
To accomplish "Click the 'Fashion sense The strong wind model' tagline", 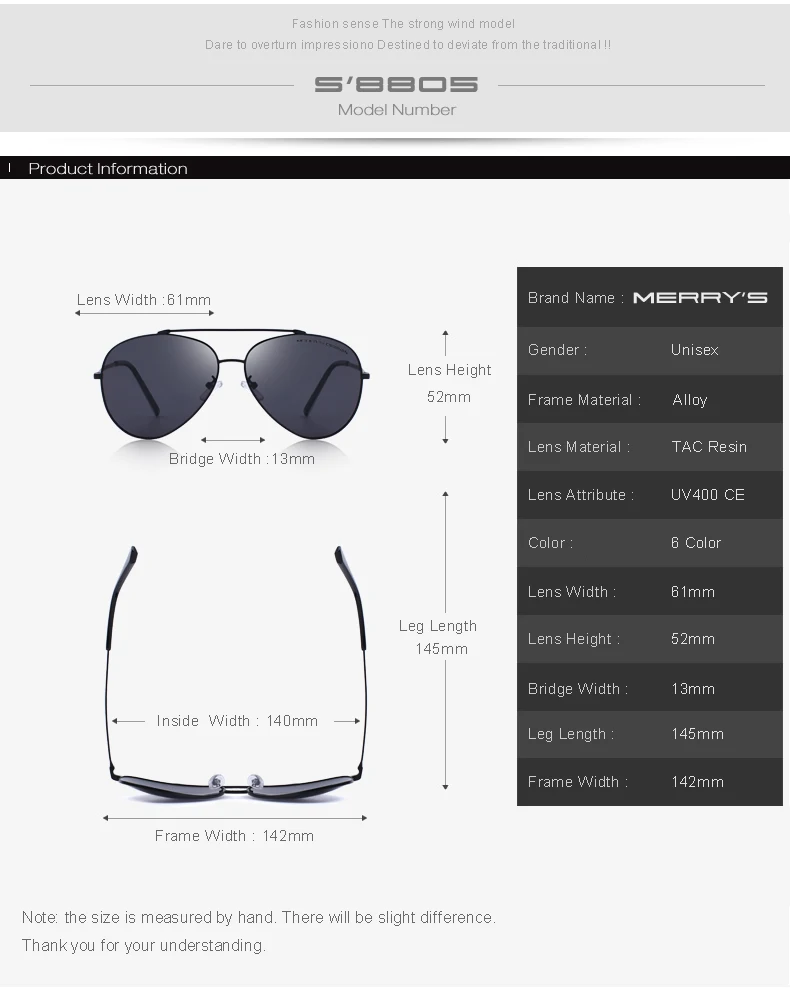I will pyautogui.click(x=403, y=23).
